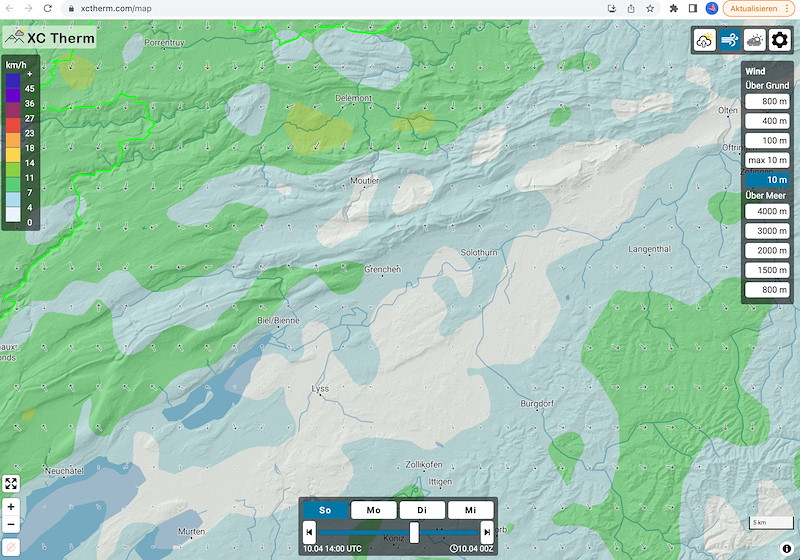This screenshot has height=560, width=800.
Task: Select wind at 800 m above ground
Action: point(767,102)
